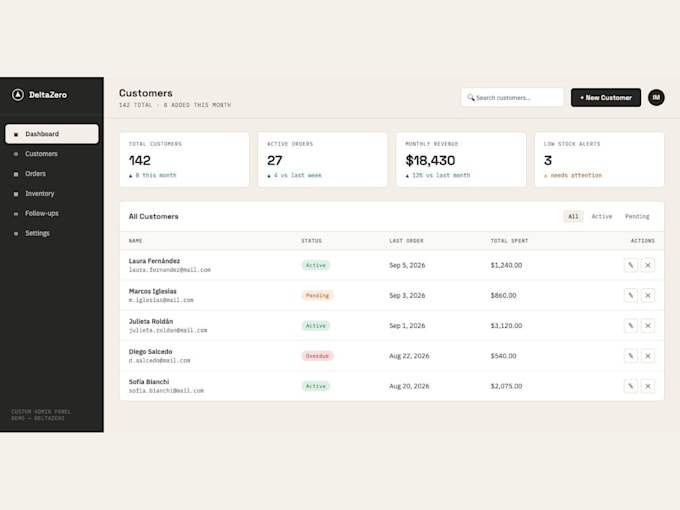Click the needs attention alert text

572,175
